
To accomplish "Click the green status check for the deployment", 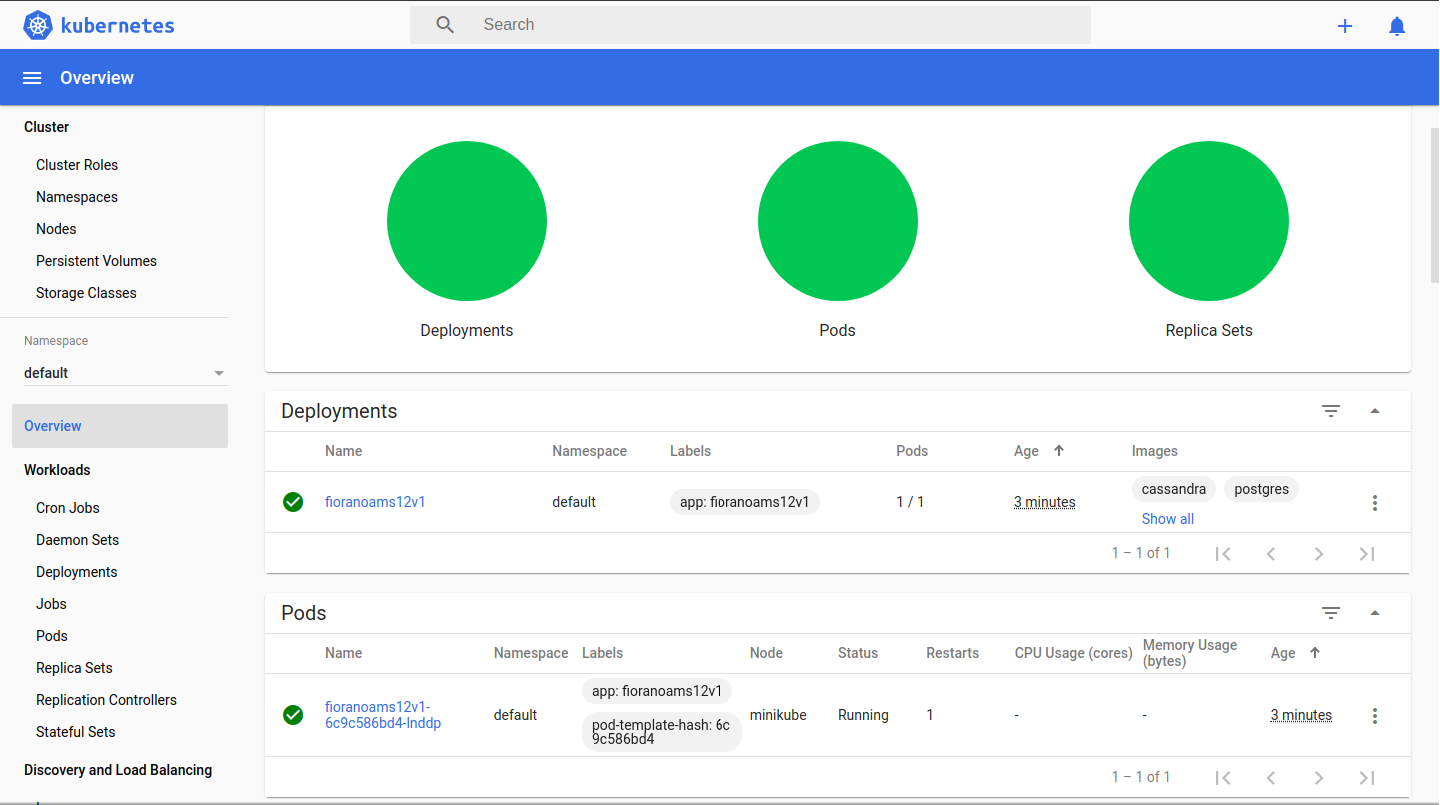I will point(293,502).
